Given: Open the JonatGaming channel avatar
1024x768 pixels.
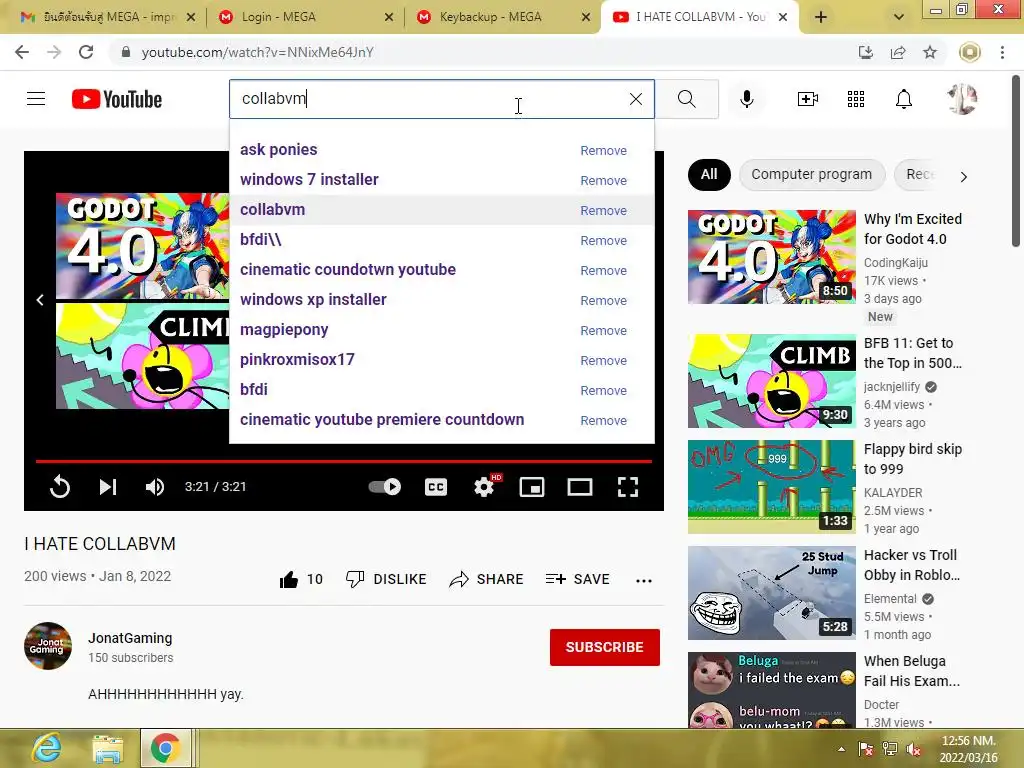Looking at the screenshot, I should (48, 646).
